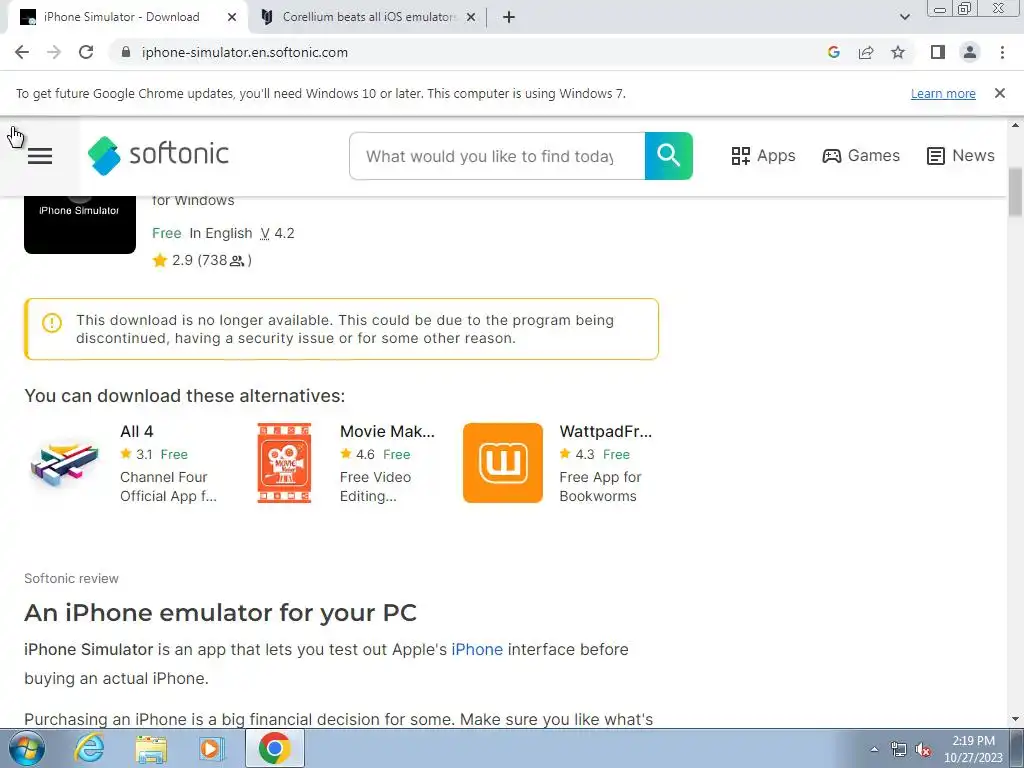Open the Games section
Image resolution: width=1024 pixels, height=768 pixels.
click(861, 156)
